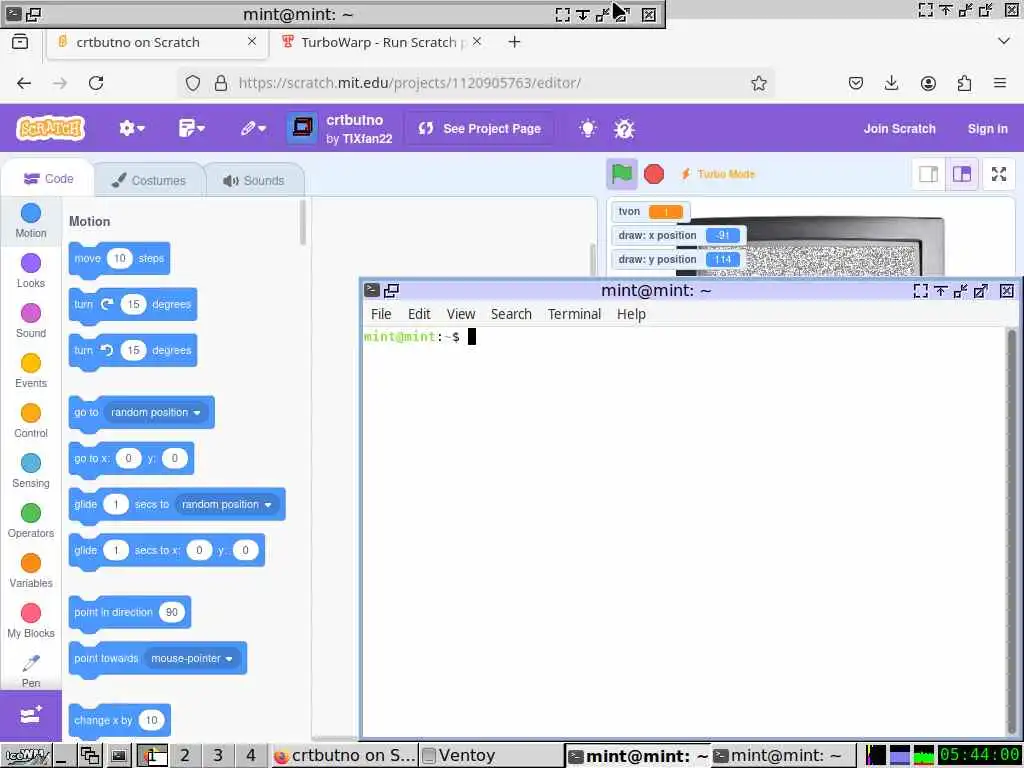Switch to the Code tab
This screenshot has height=768, width=1024.
click(x=48, y=178)
